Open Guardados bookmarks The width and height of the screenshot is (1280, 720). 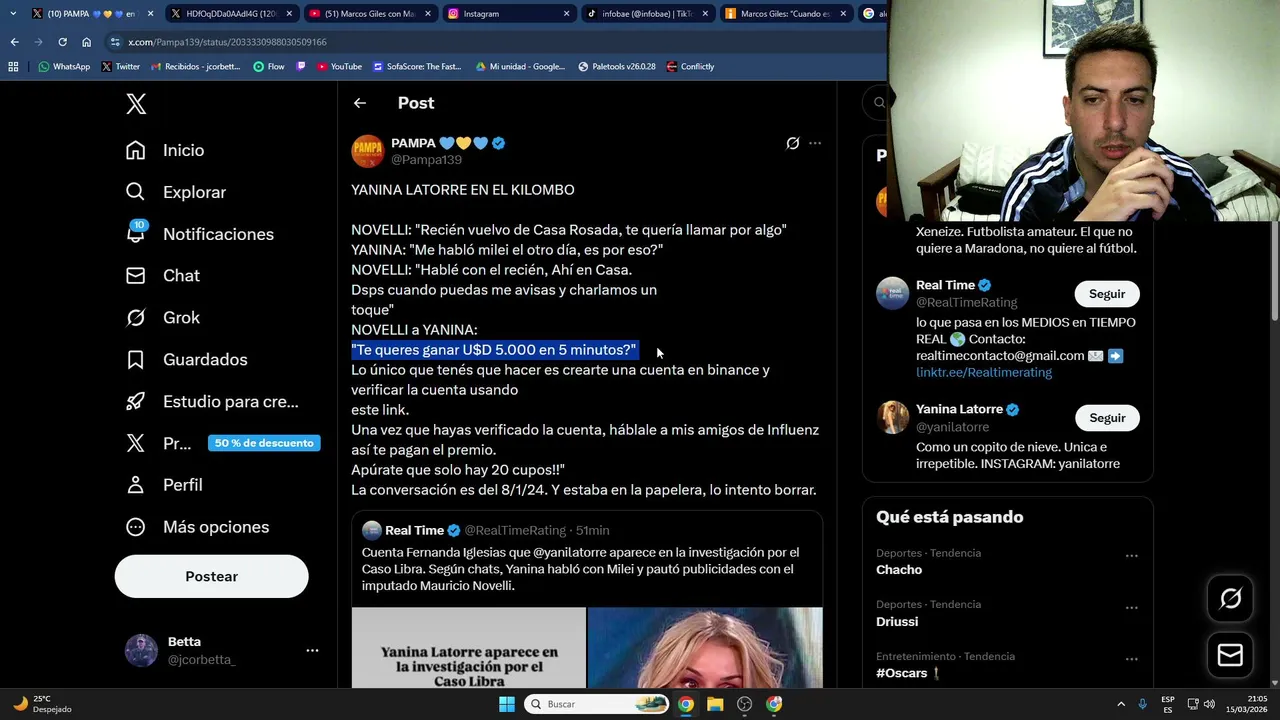[x=186, y=359]
